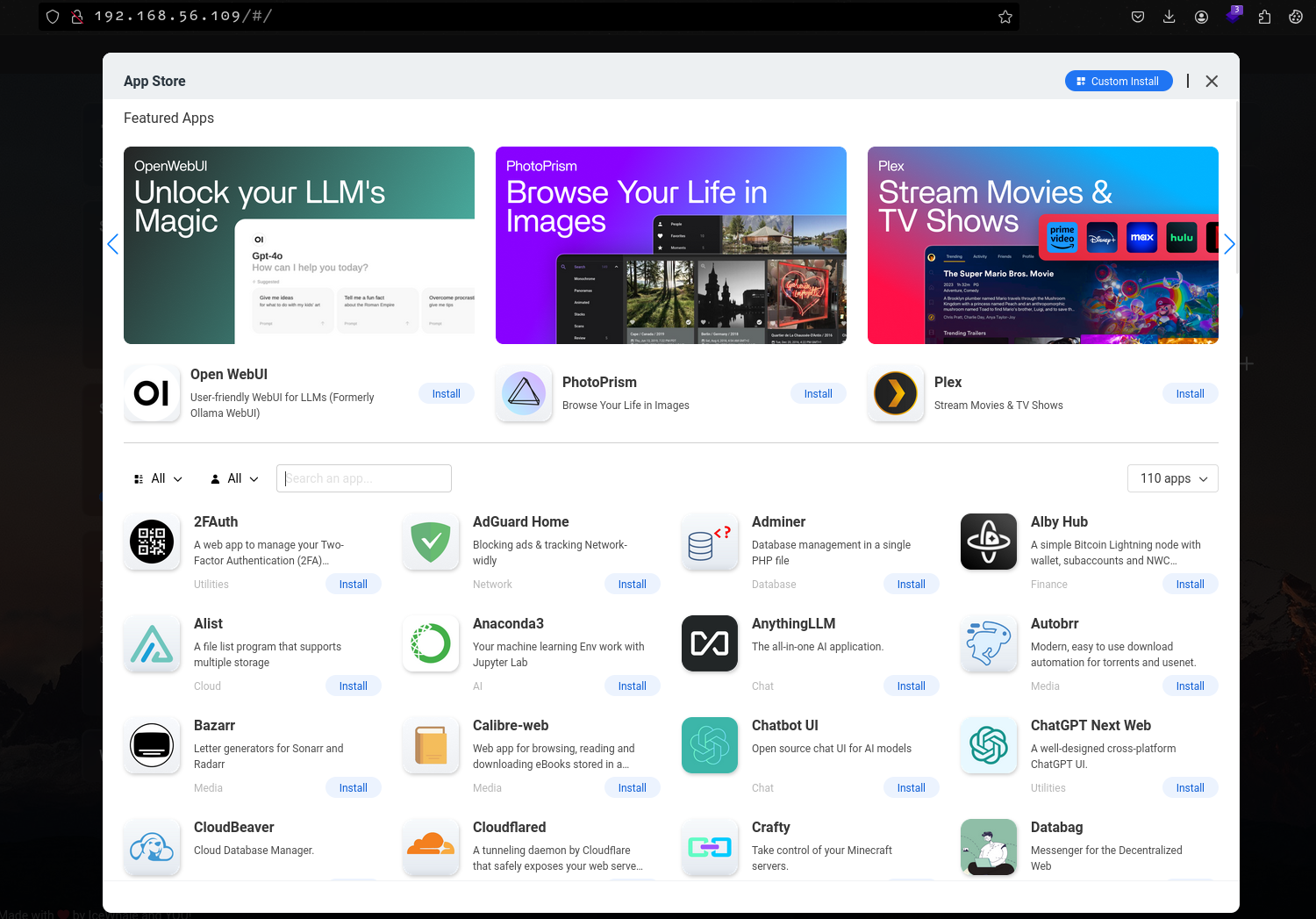Open the Crafty app icon

(710, 847)
